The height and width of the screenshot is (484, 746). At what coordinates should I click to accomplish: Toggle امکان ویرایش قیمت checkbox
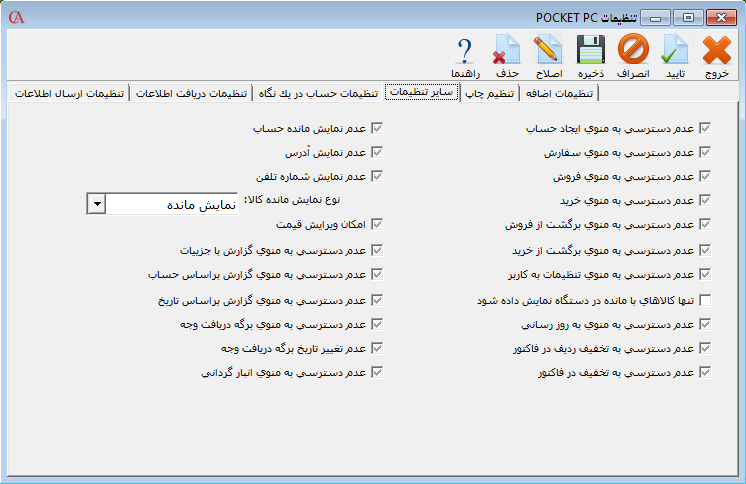pyautogui.click(x=376, y=226)
